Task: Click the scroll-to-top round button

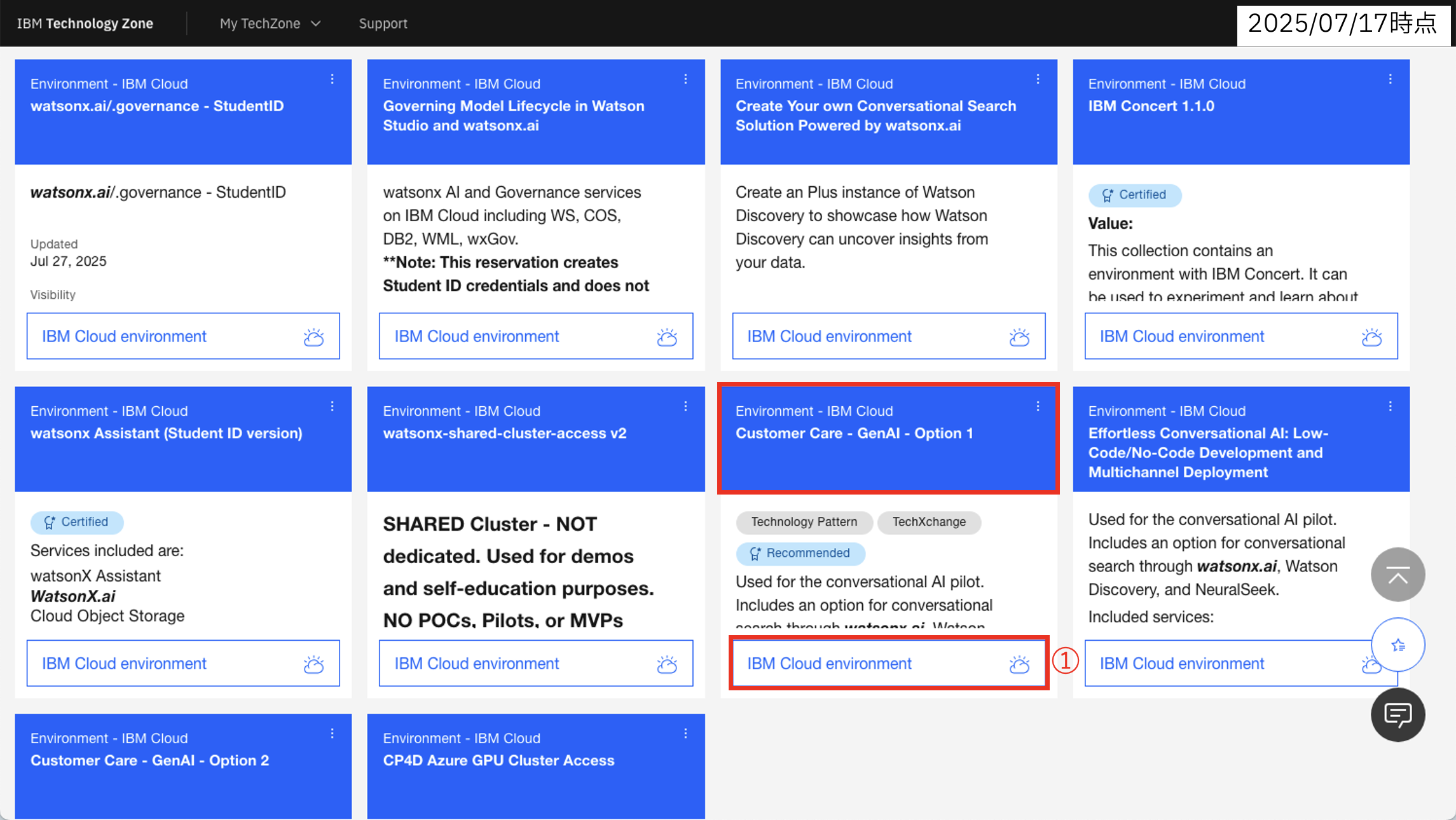Action: (1398, 575)
